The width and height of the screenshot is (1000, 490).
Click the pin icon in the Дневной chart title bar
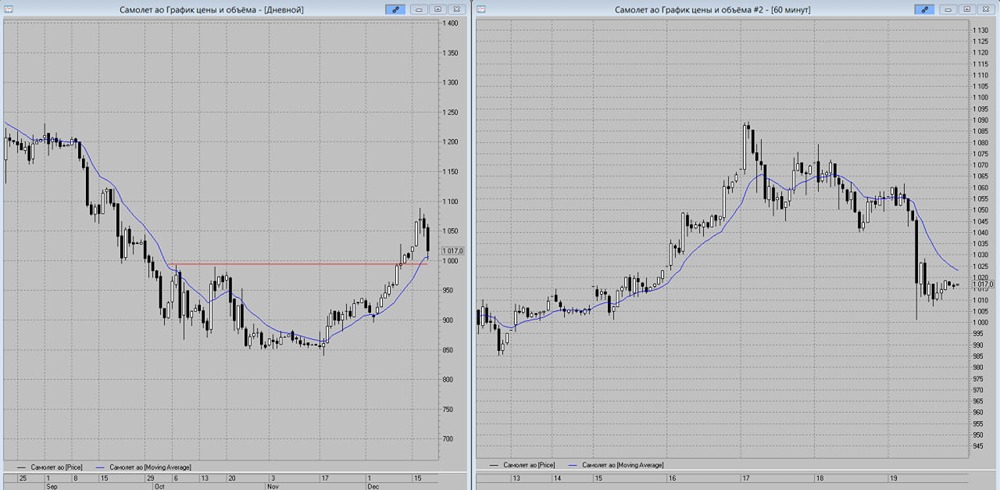pyautogui.click(x=395, y=10)
